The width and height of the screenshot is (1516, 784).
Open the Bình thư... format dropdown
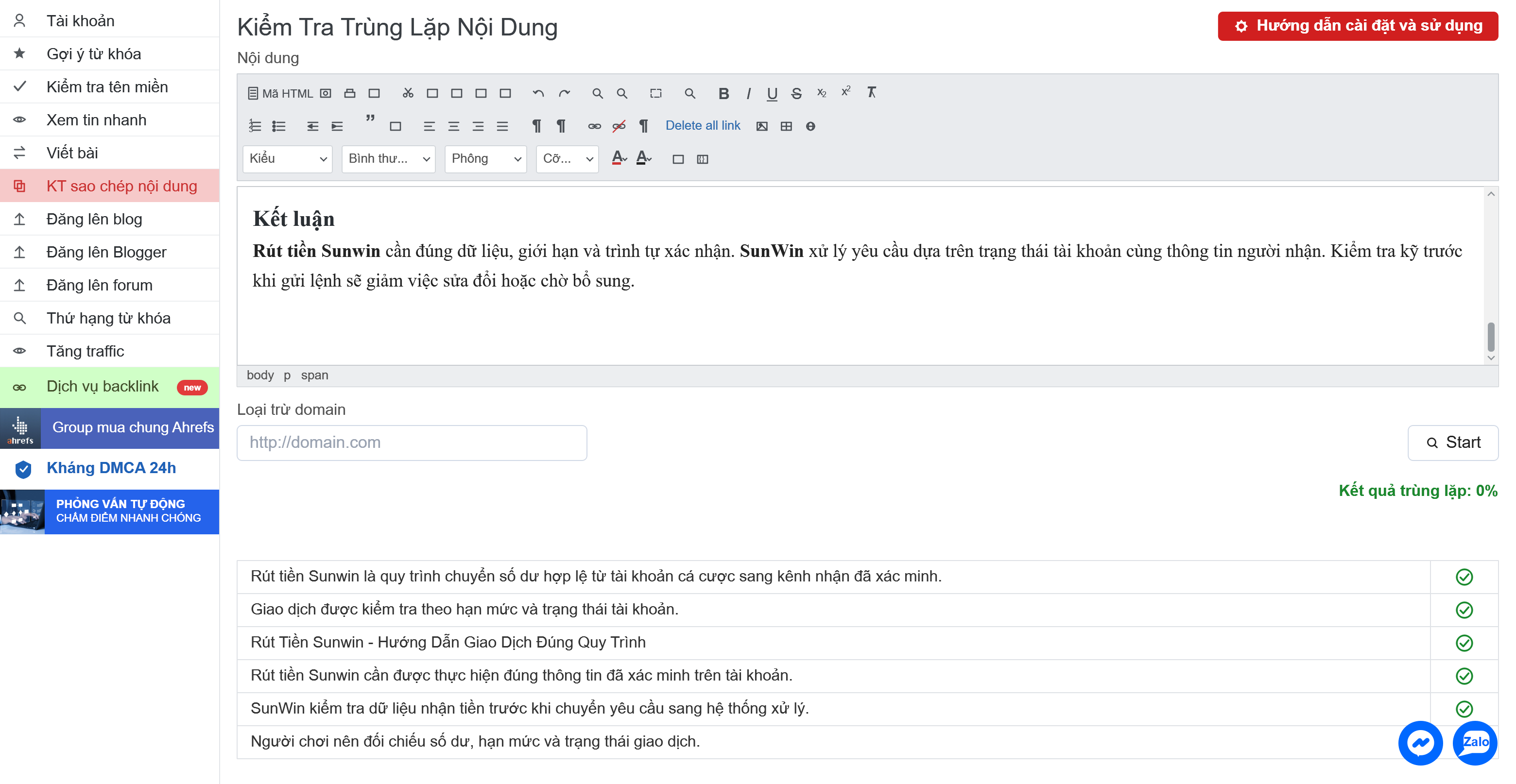(x=388, y=159)
